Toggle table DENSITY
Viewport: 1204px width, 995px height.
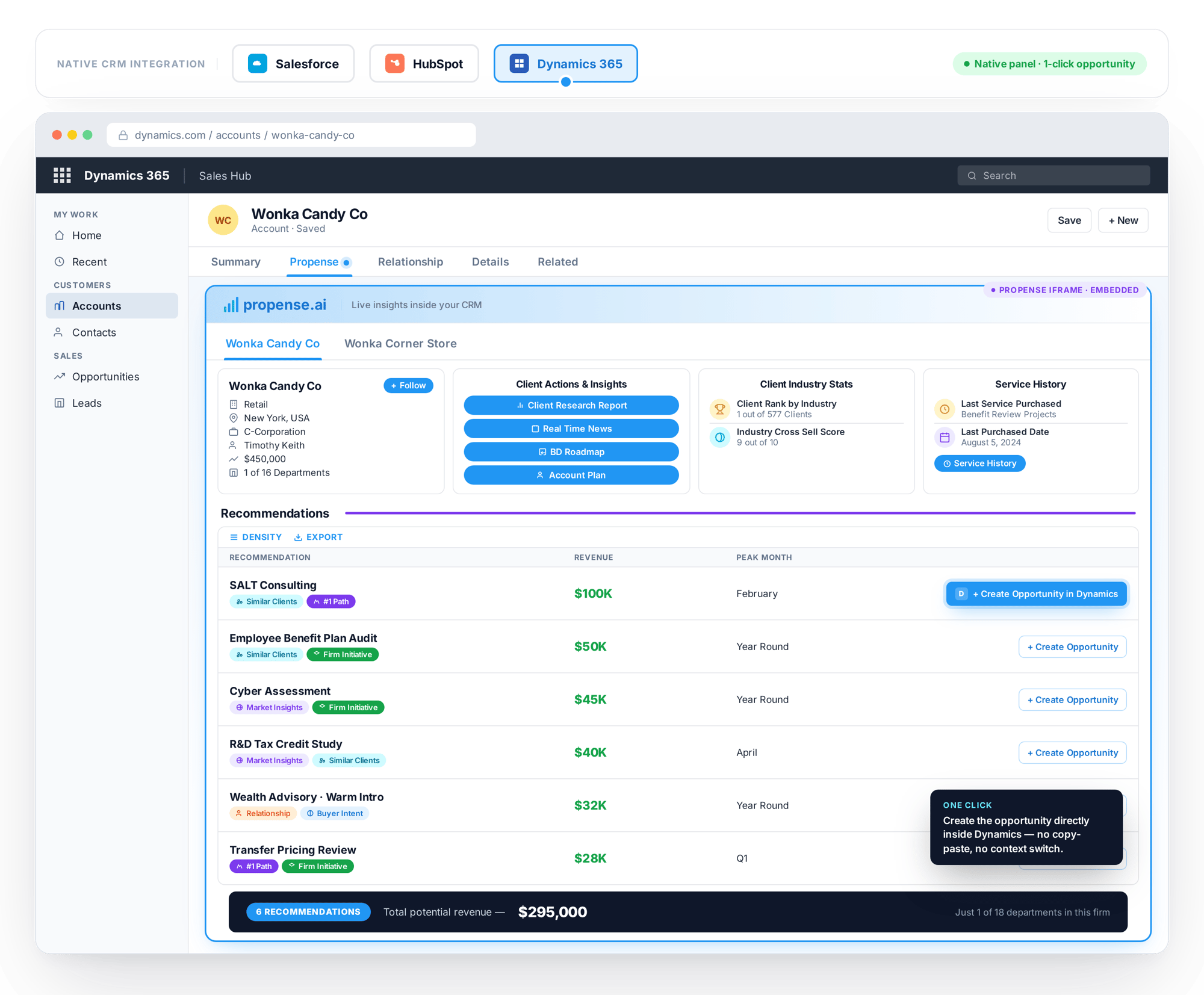(256, 537)
